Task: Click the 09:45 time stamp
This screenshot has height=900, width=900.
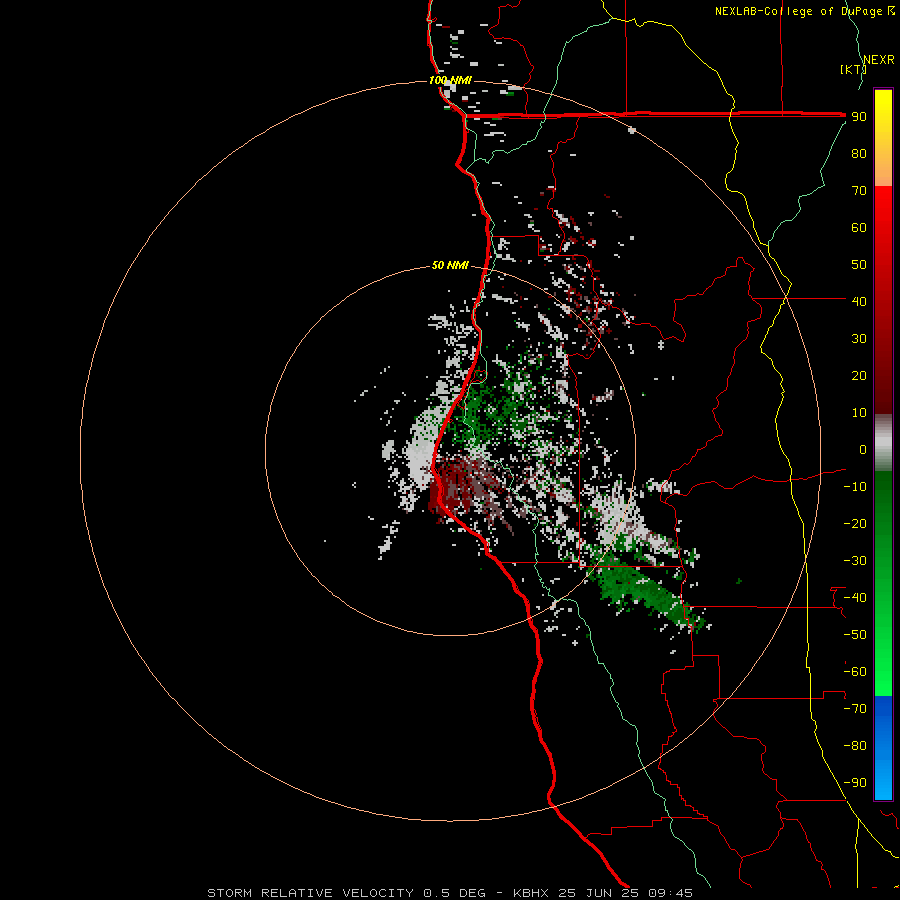Action: point(670,893)
